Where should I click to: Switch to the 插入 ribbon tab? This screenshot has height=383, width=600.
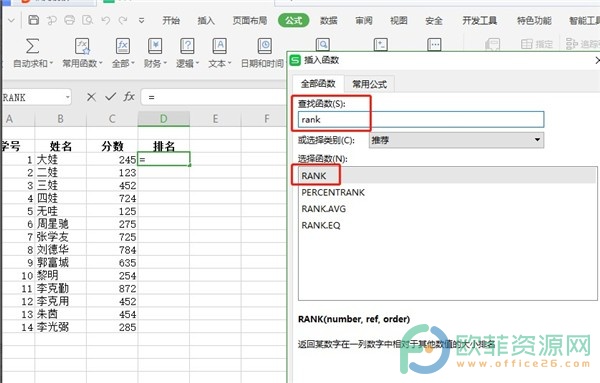[206, 20]
